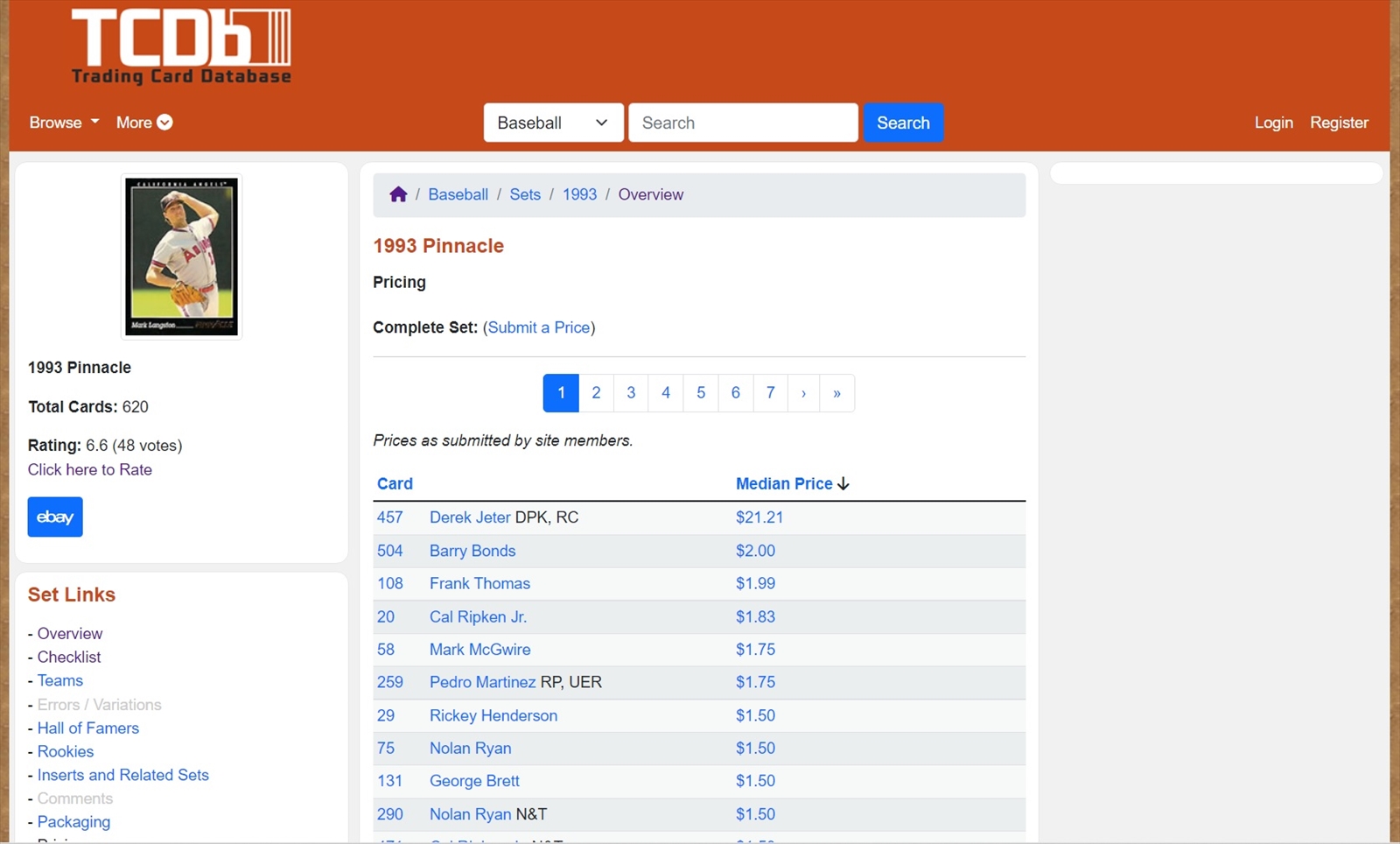Viewport: 1400px width, 844px height.
Task: Open Sets in the breadcrumb
Action: 525,194
